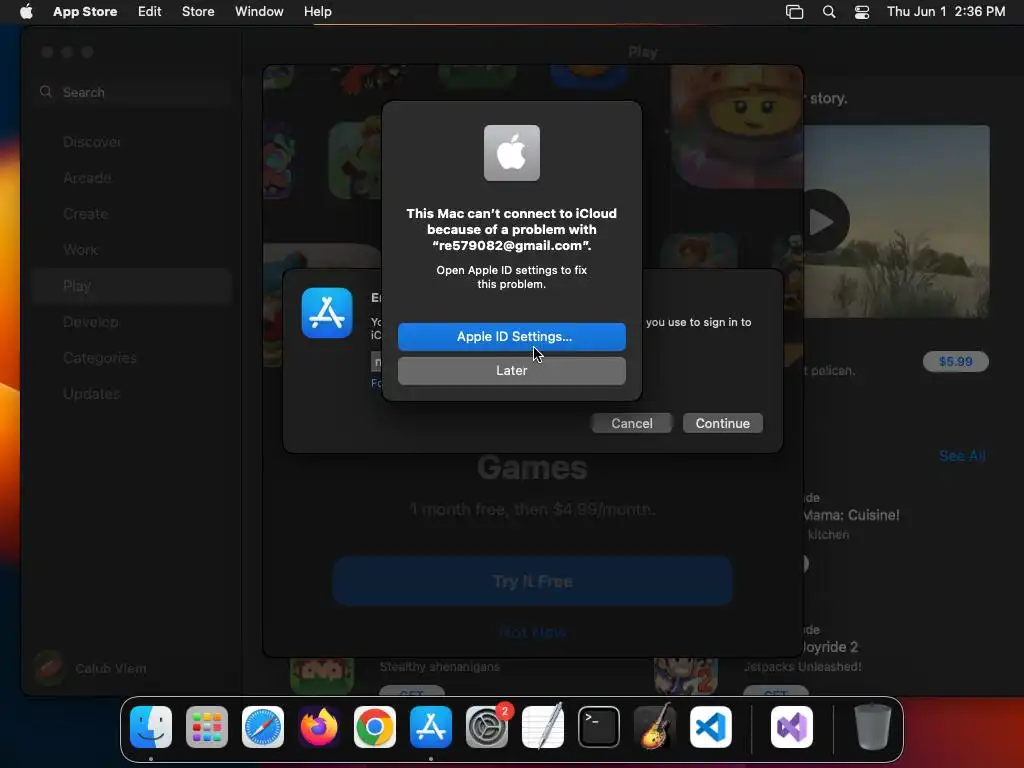The image size is (1024, 768).
Task: Open the Store menu
Action: click(198, 11)
